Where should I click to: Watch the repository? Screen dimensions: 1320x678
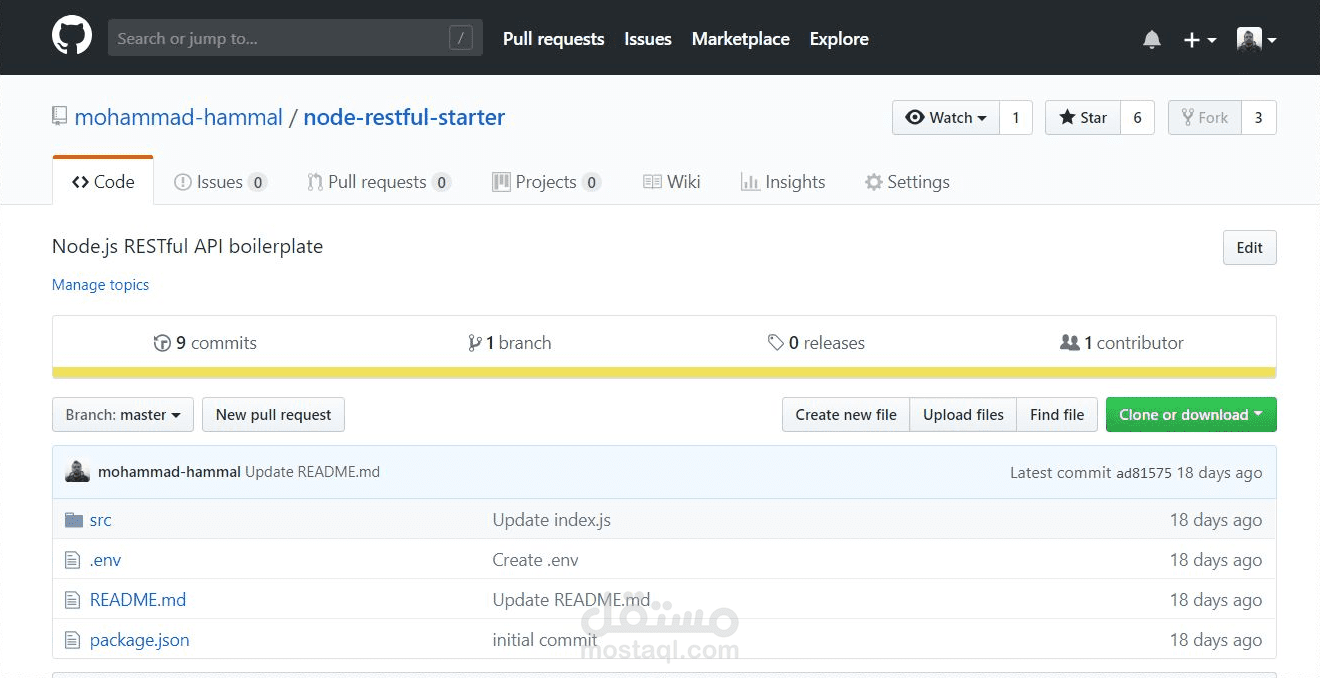click(x=944, y=117)
